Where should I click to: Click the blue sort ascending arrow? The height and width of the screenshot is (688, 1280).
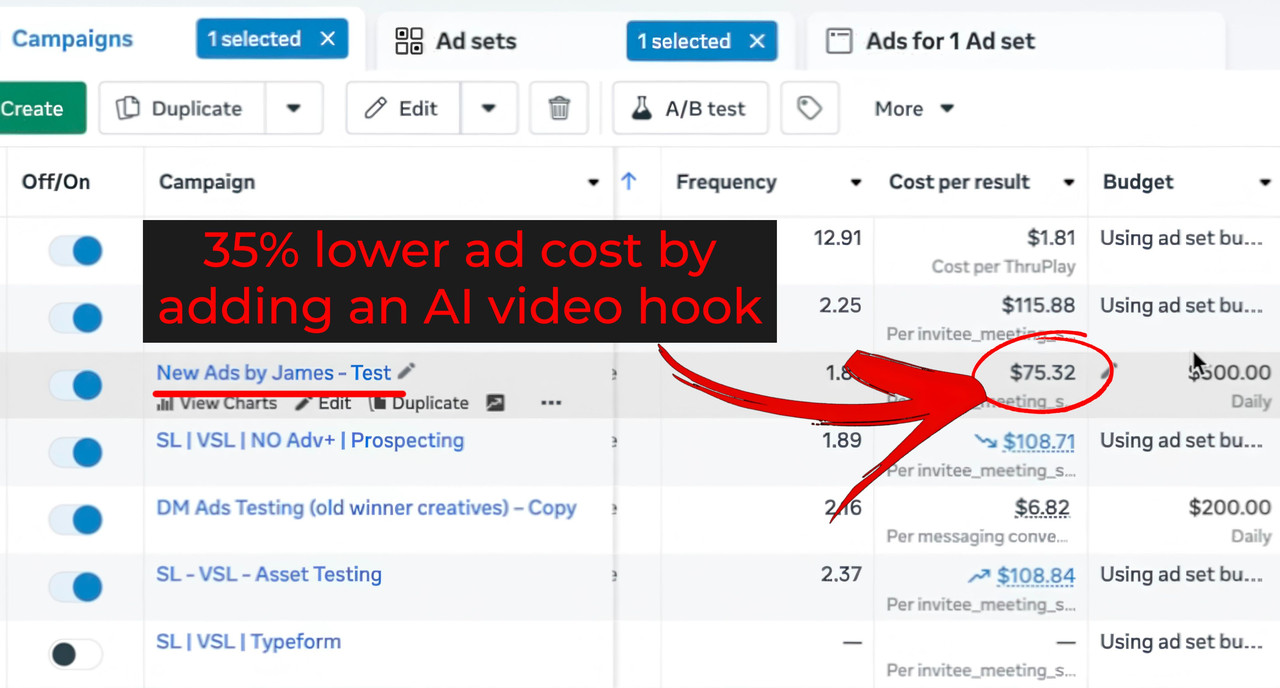point(629,181)
